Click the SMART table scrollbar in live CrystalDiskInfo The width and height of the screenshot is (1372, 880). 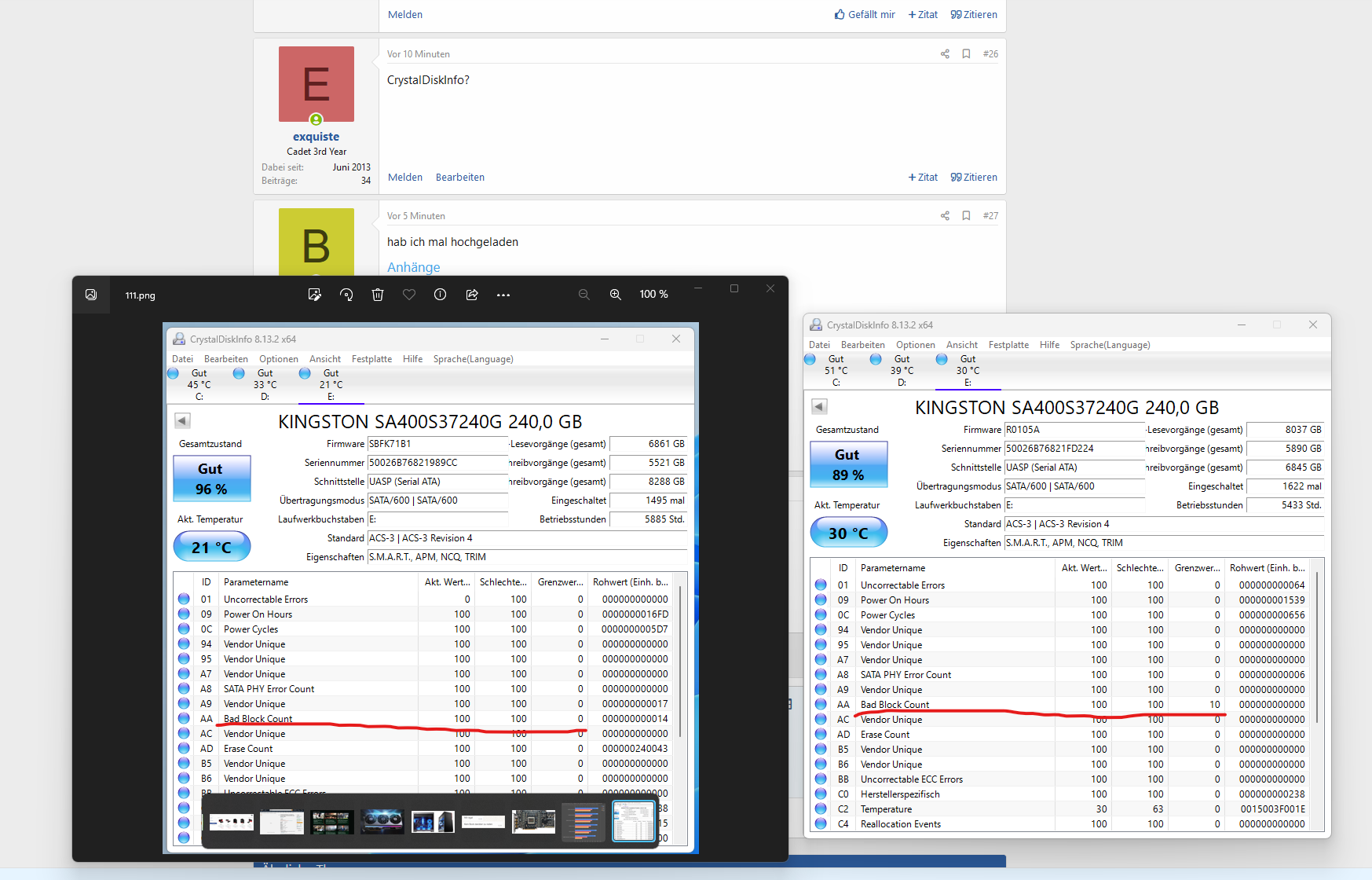point(1317,647)
